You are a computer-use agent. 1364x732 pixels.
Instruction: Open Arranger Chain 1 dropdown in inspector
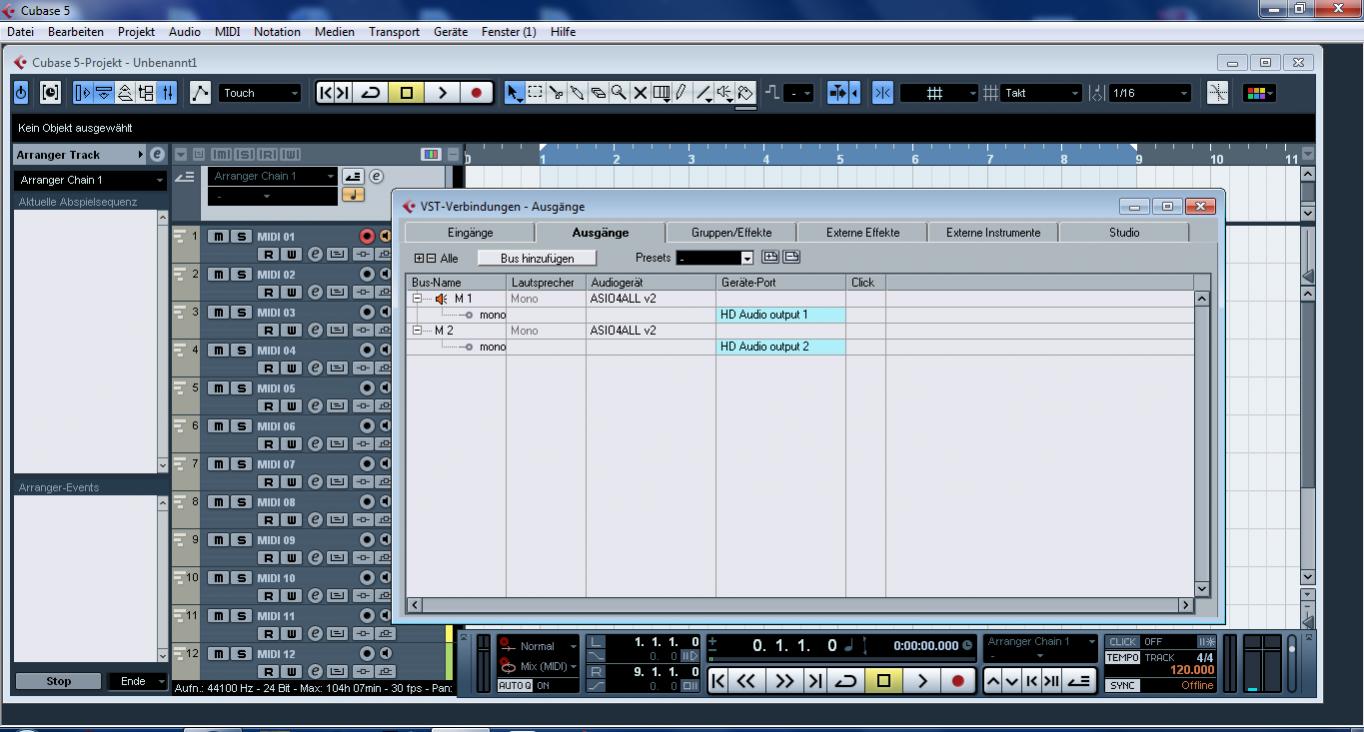coord(91,180)
